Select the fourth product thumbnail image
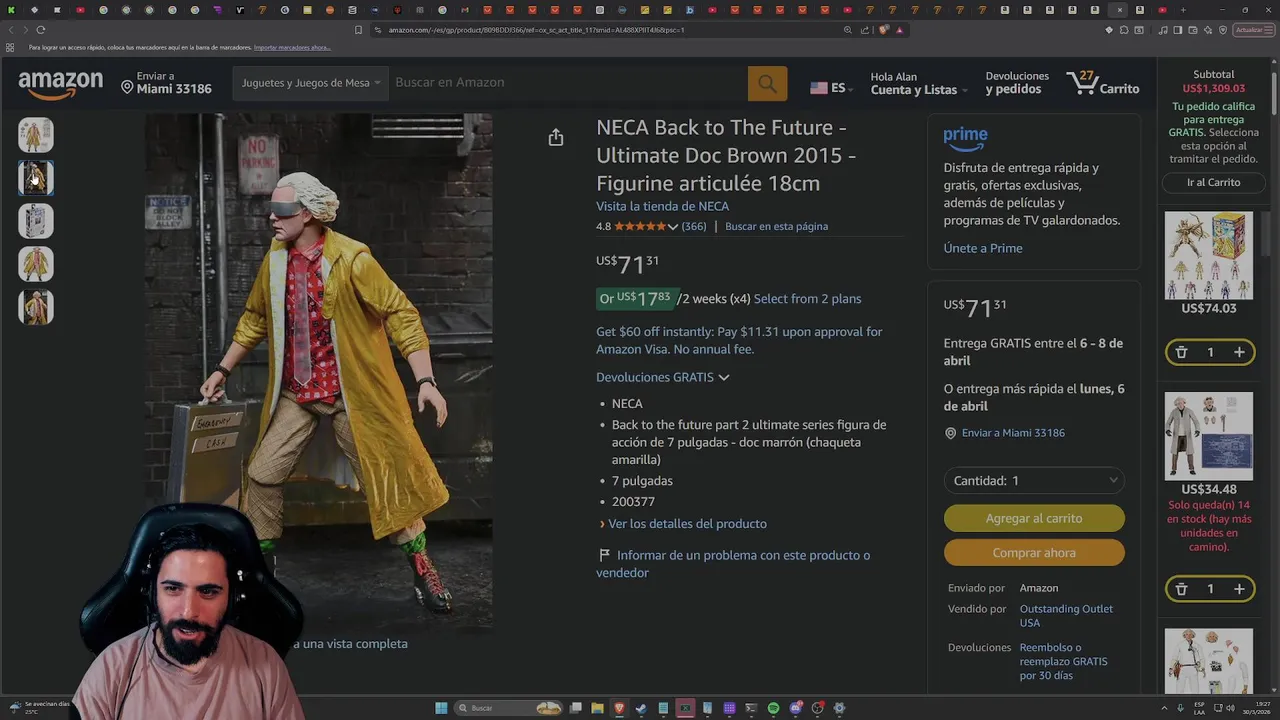Viewport: 1280px width, 720px height. coord(36,264)
